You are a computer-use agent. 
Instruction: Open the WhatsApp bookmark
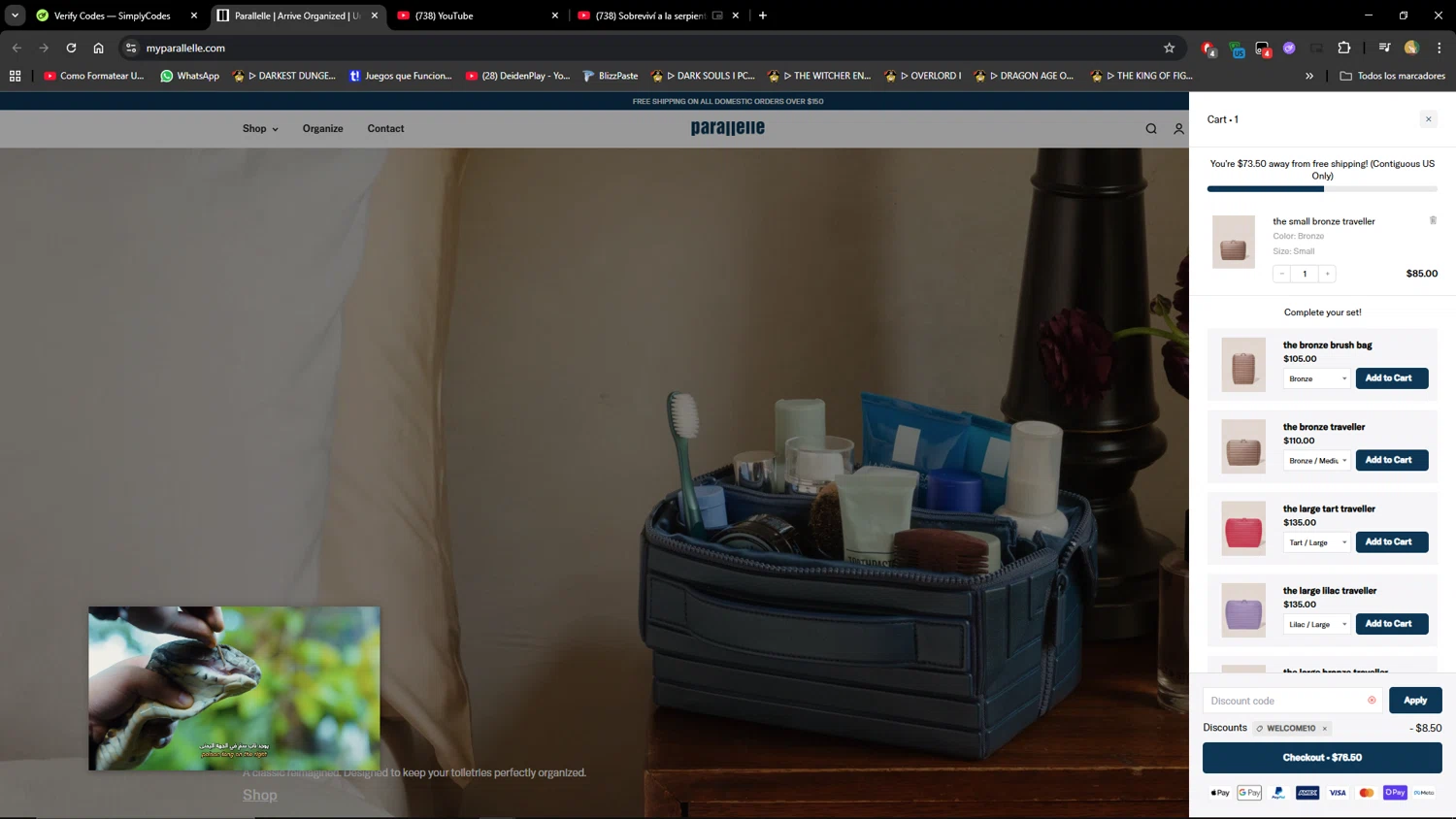(x=189, y=76)
